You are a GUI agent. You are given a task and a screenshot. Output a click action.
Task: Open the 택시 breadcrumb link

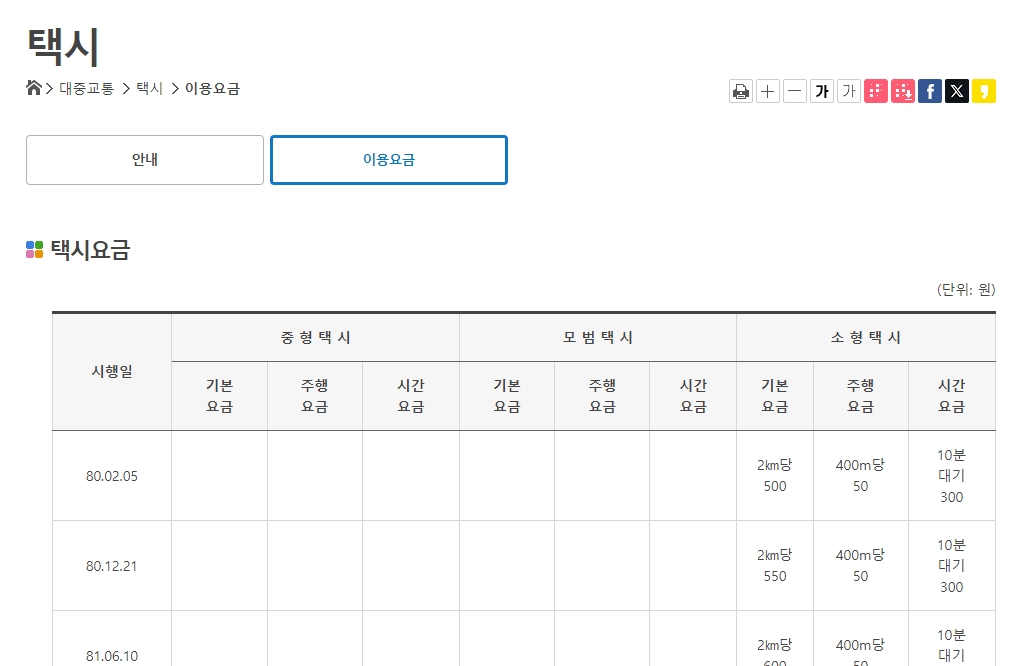click(148, 89)
